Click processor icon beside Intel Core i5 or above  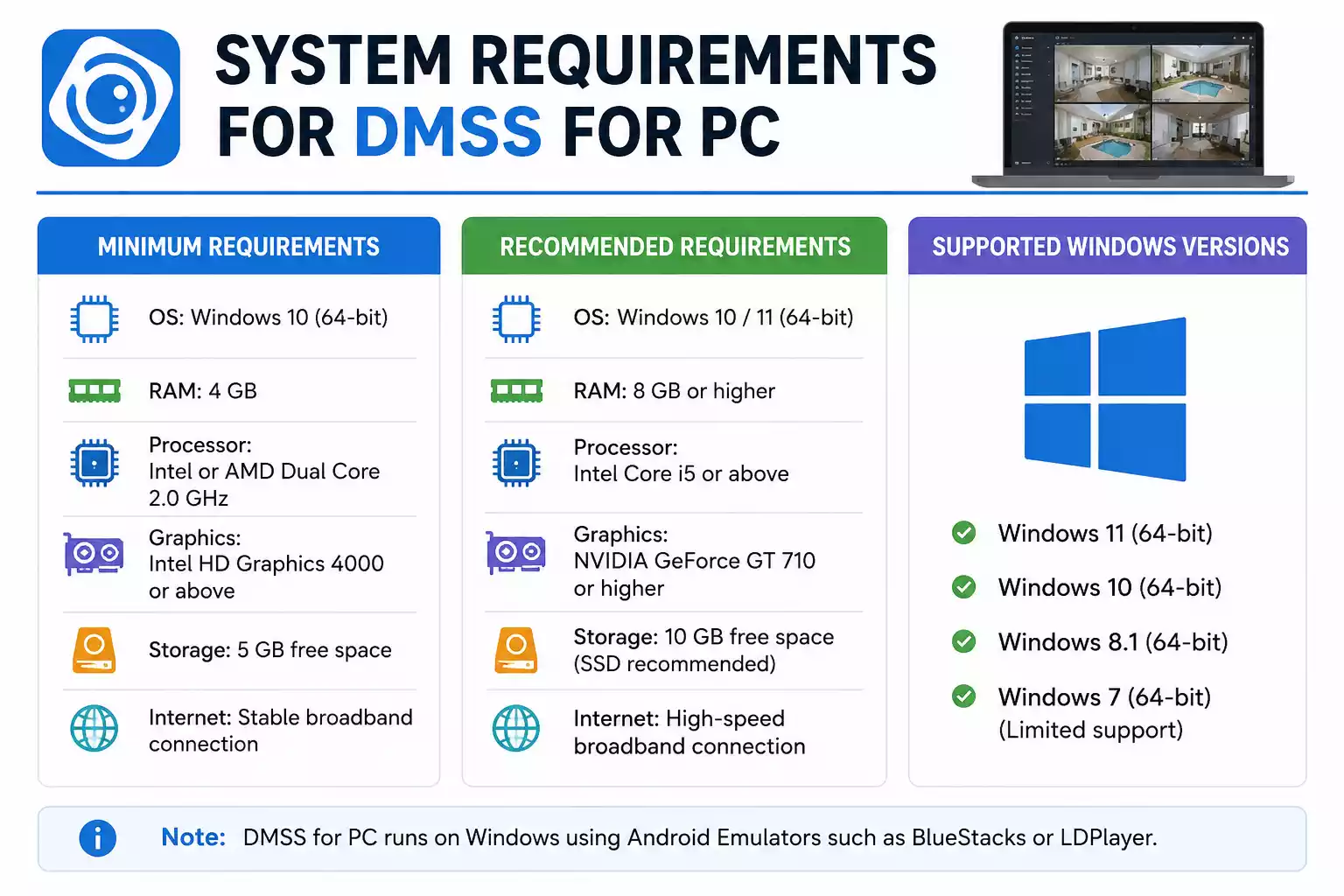click(x=516, y=463)
